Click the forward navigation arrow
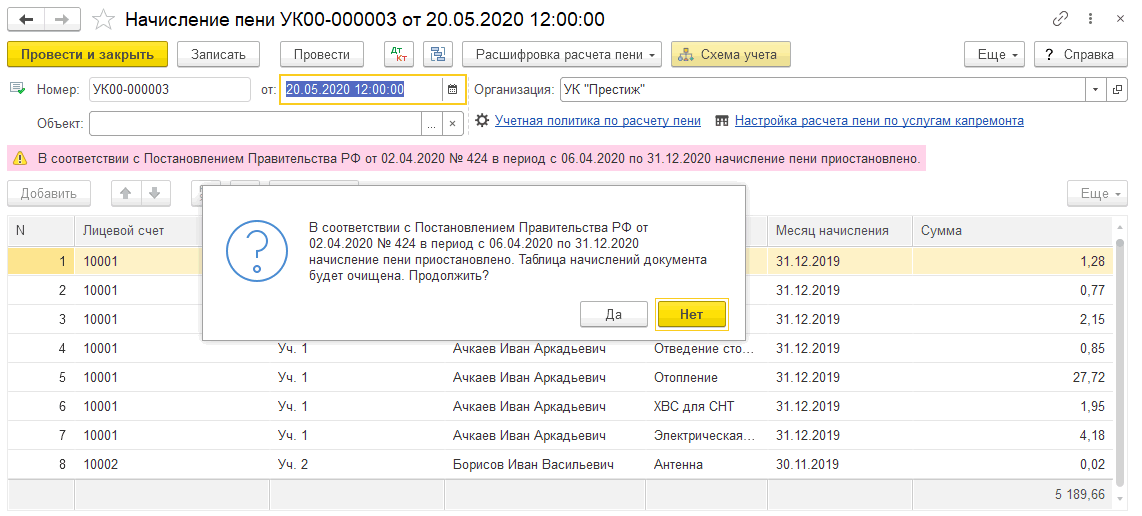This screenshot has width=1142, height=516. (x=61, y=19)
